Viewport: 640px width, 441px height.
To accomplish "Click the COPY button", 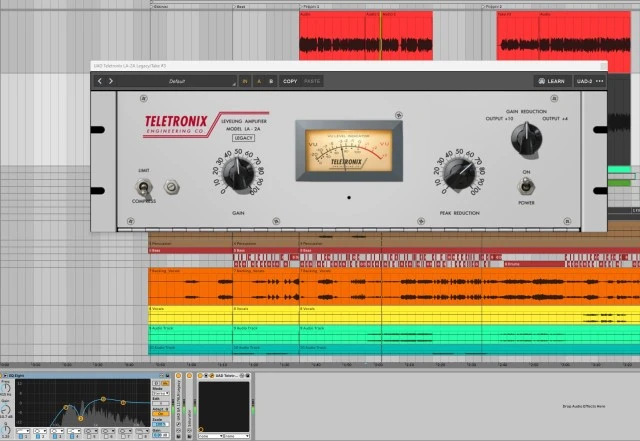I will (x=290, y=81).
